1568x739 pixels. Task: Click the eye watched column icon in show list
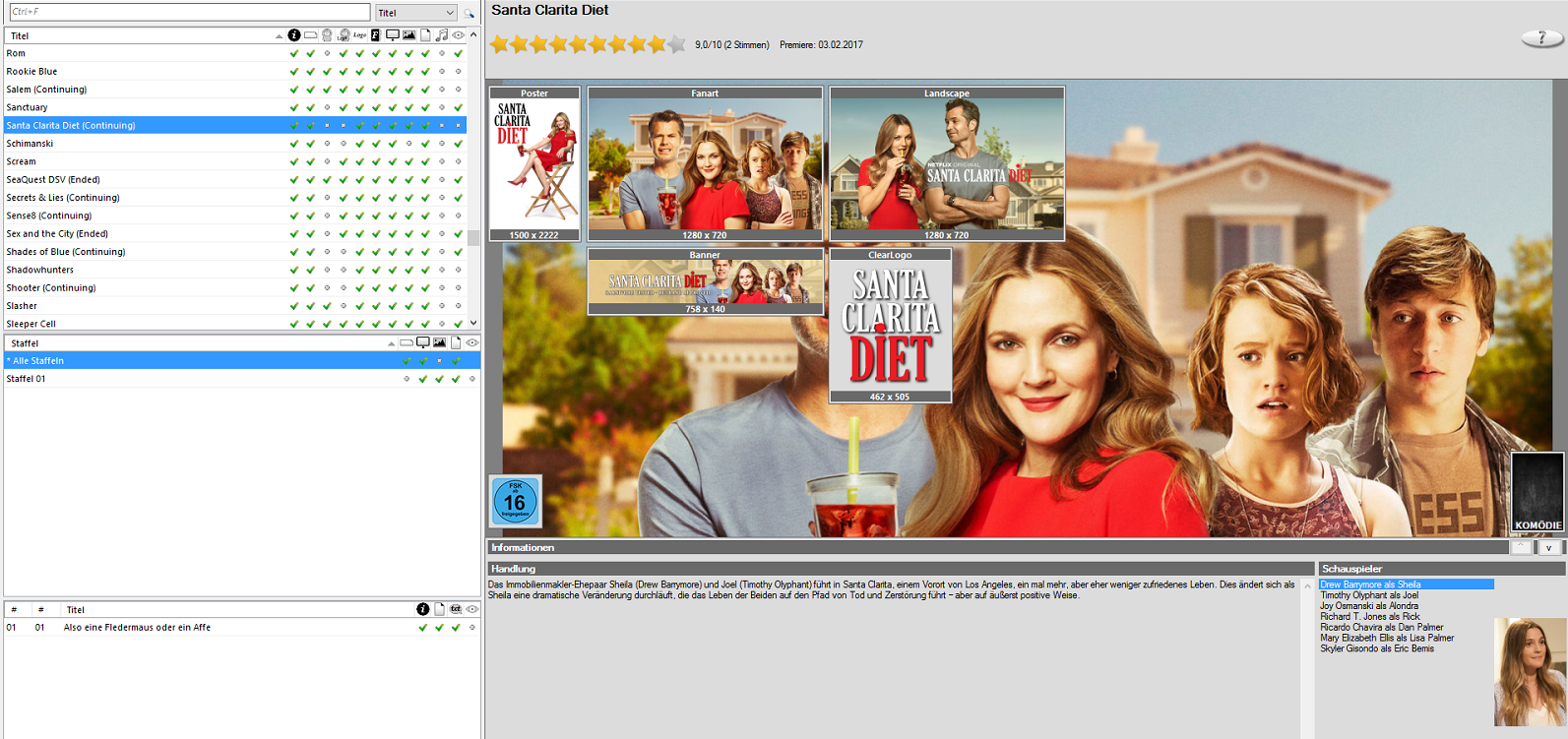coord(458,35)
